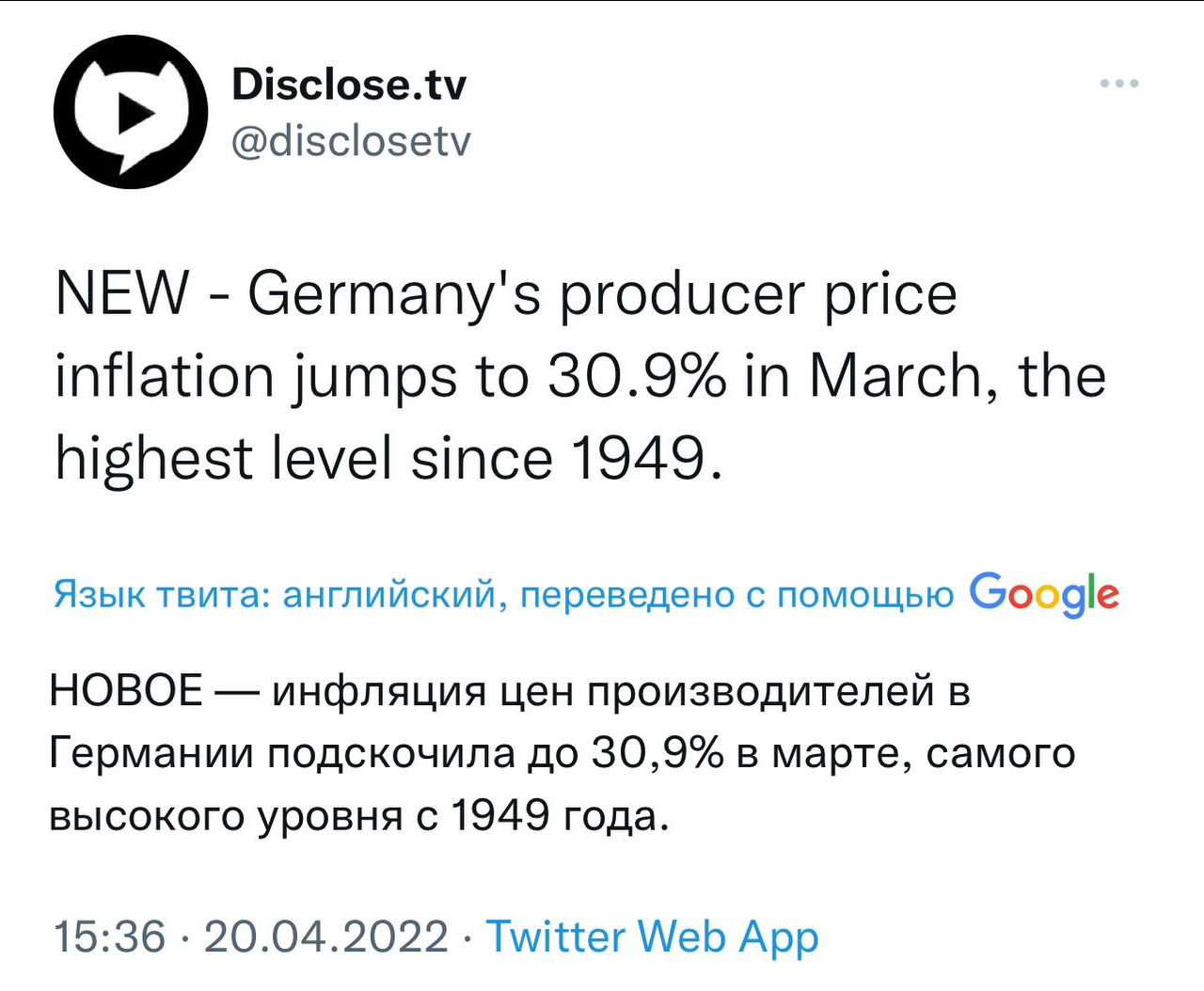Open the Disclose.tv profile avatar

point(131,112)
